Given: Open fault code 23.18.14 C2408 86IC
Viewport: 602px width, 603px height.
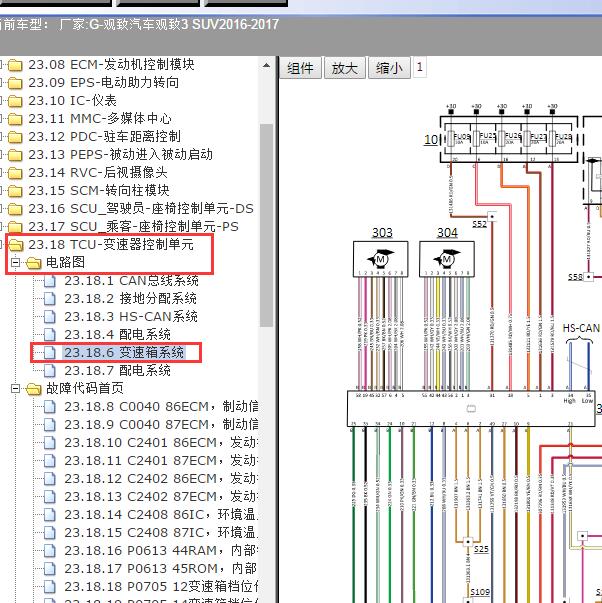Looking at the screenshot, I should click(x=161, y=515).
